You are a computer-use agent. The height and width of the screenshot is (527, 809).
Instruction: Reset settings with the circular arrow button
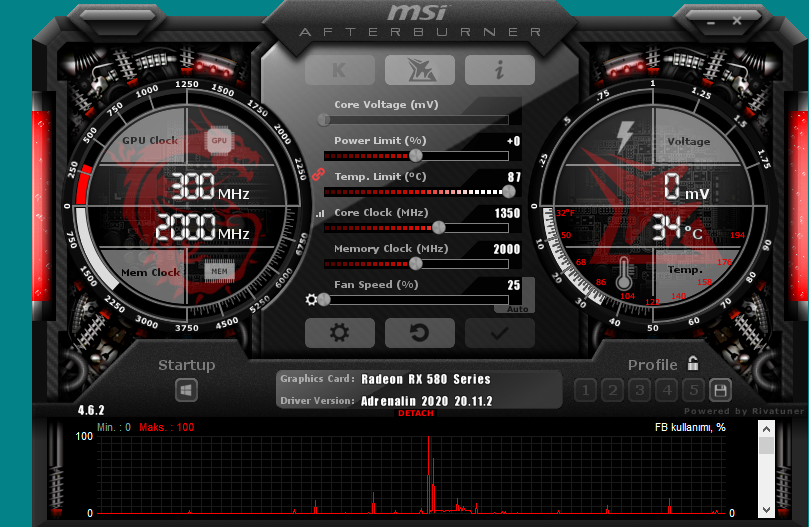click(419, 333)
